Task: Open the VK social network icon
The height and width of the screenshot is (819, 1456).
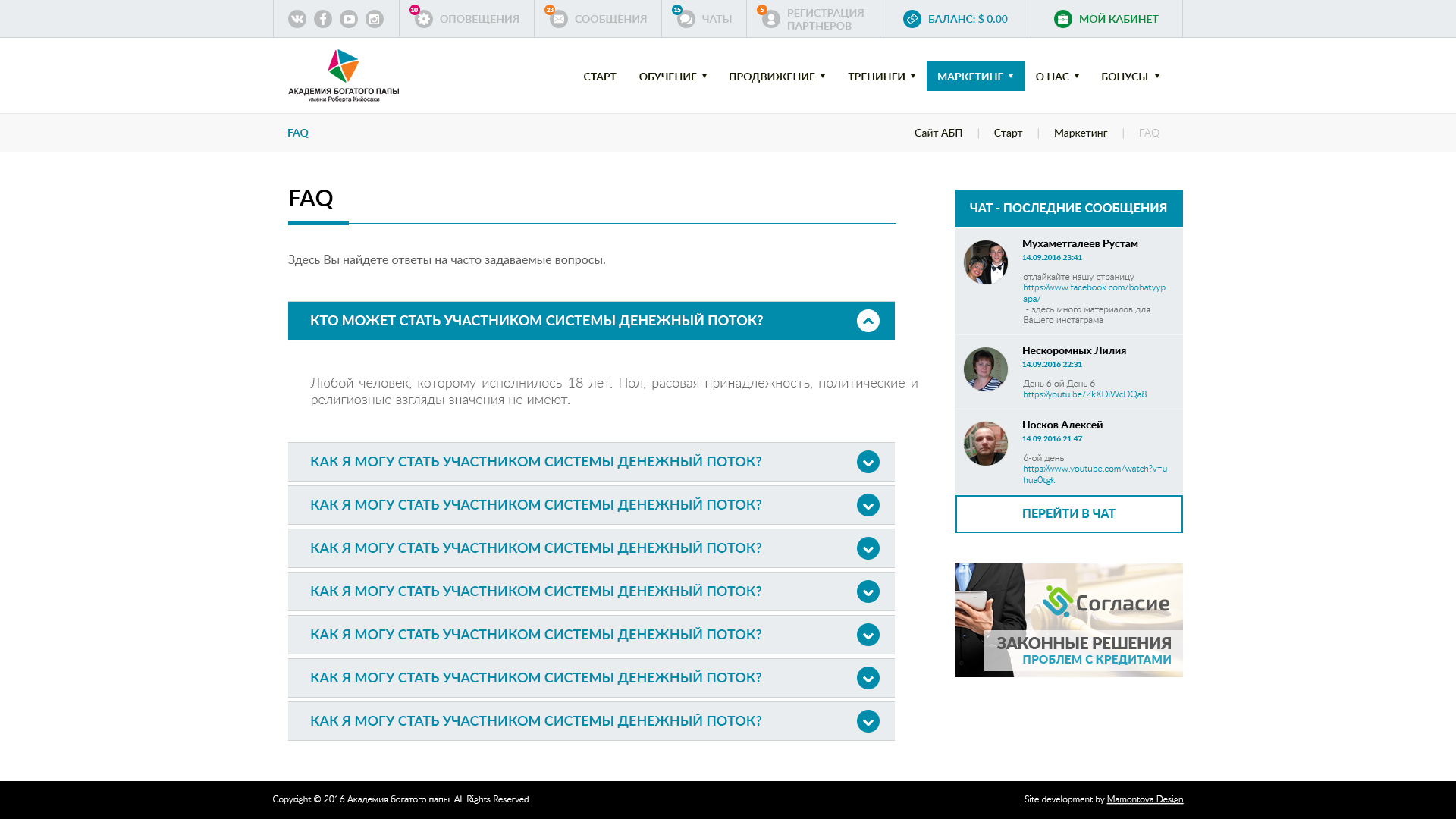Action: [297, 19]
